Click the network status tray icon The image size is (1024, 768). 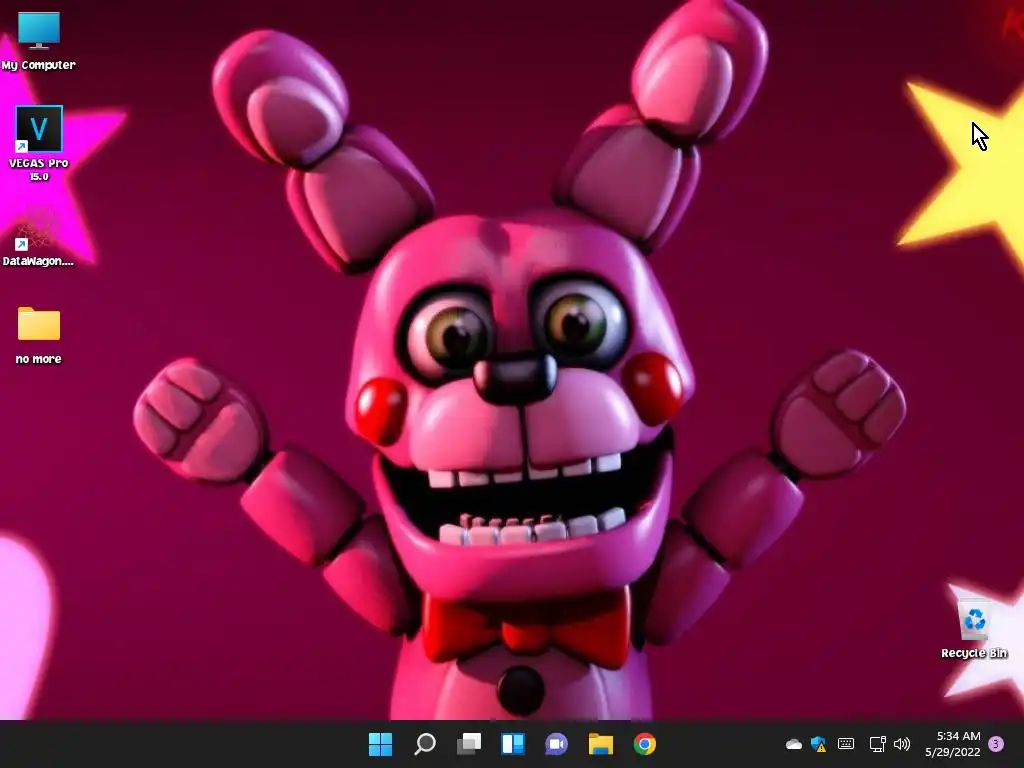pos(877,744)
